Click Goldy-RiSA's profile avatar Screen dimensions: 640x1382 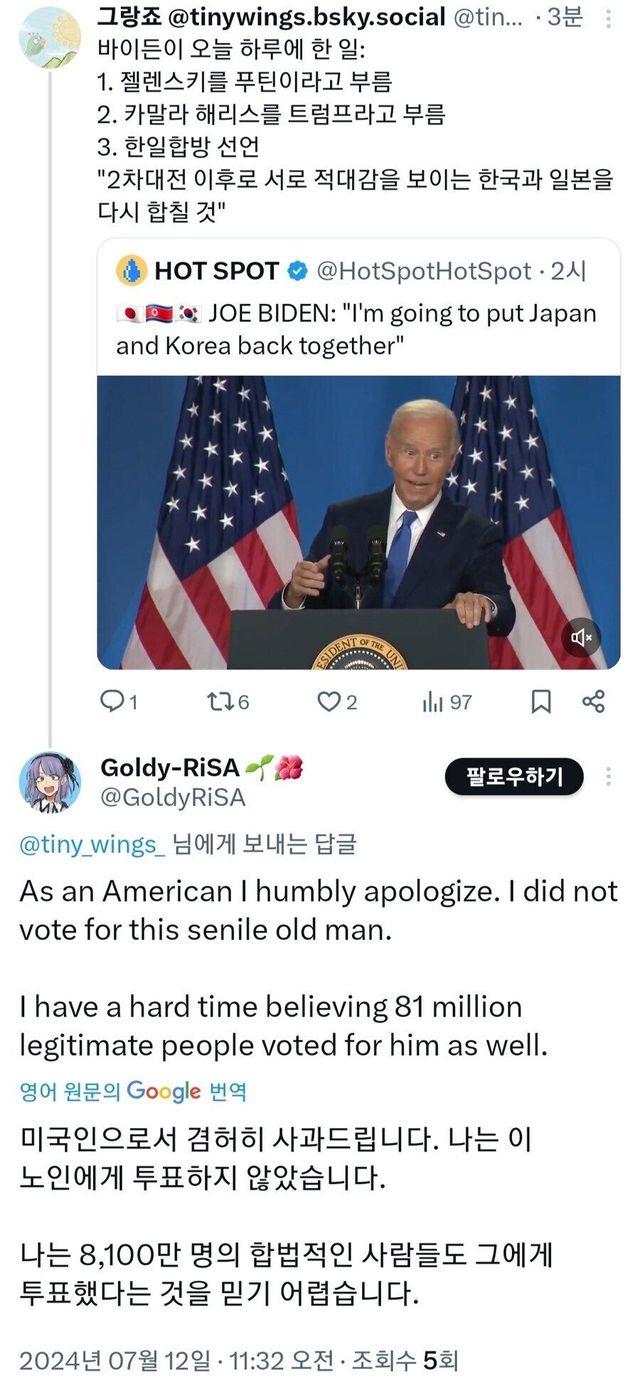click(x=50, y=781)
